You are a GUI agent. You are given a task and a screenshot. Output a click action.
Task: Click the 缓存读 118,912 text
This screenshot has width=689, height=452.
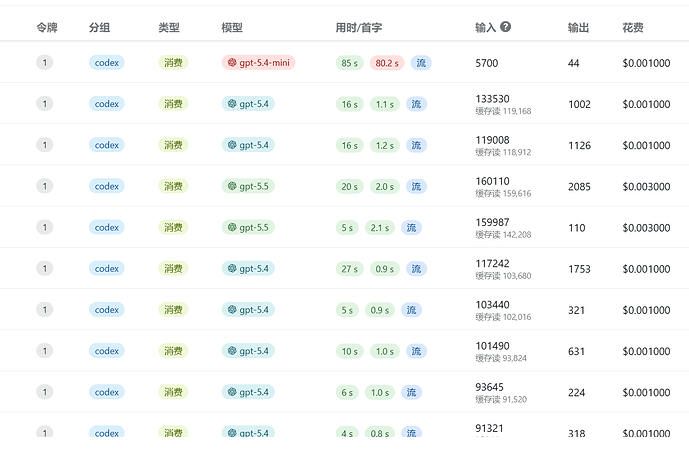[x=503, y=152]
